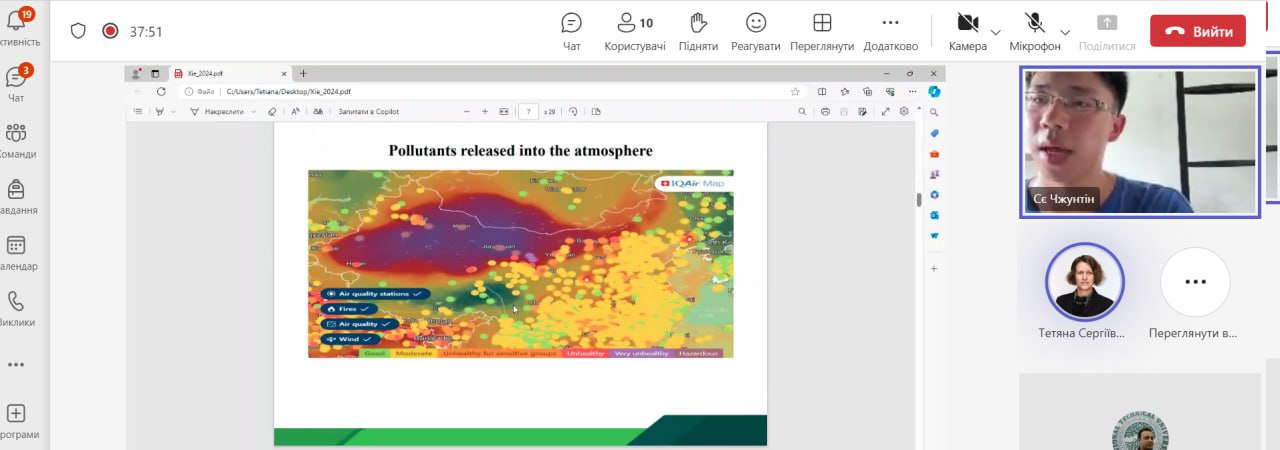Expand microphone options dropdown arrow
The height and width of the screenshot is (450, 1280).
1065,32
